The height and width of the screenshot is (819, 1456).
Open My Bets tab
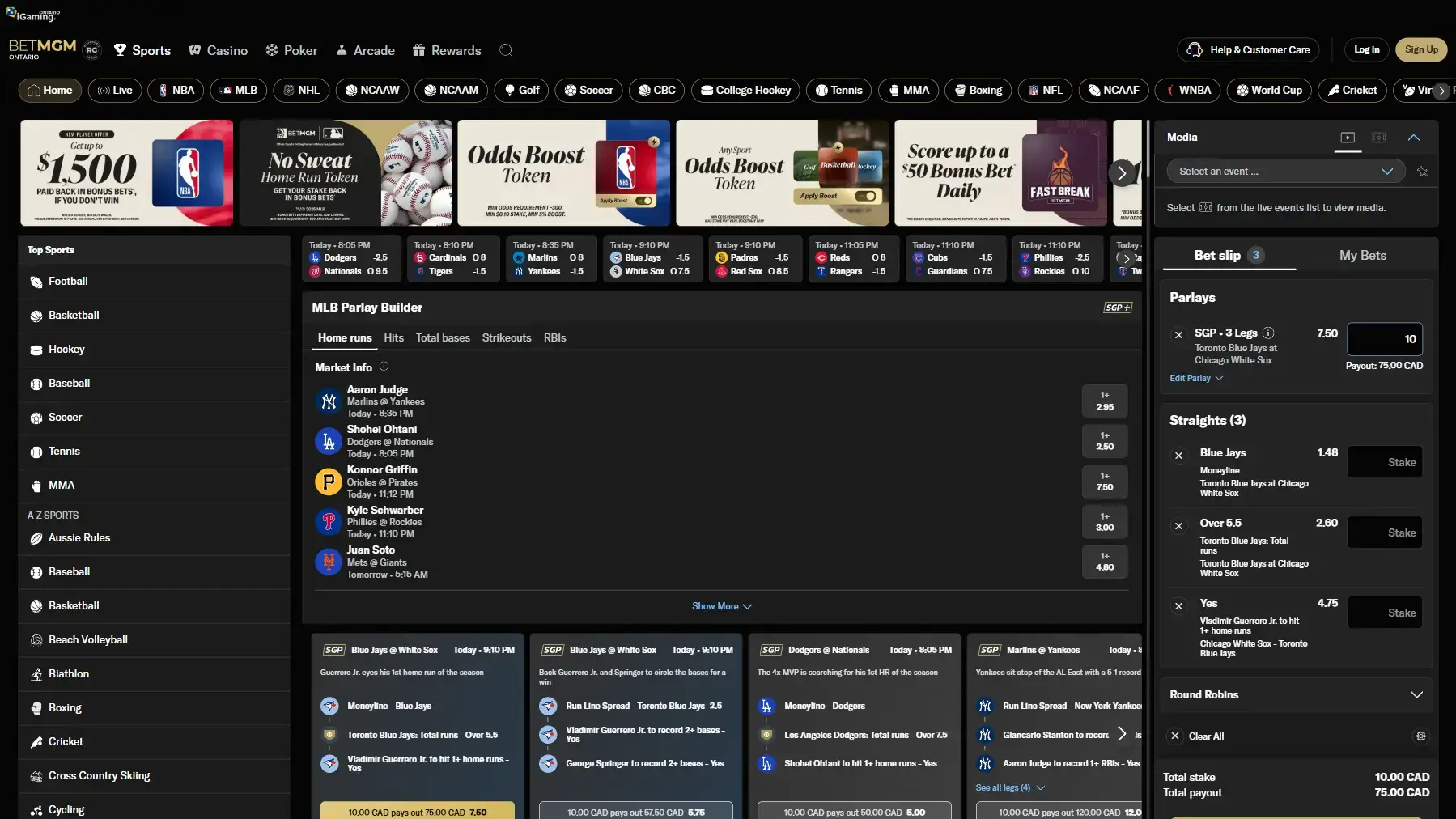[x=1362, y=255]
